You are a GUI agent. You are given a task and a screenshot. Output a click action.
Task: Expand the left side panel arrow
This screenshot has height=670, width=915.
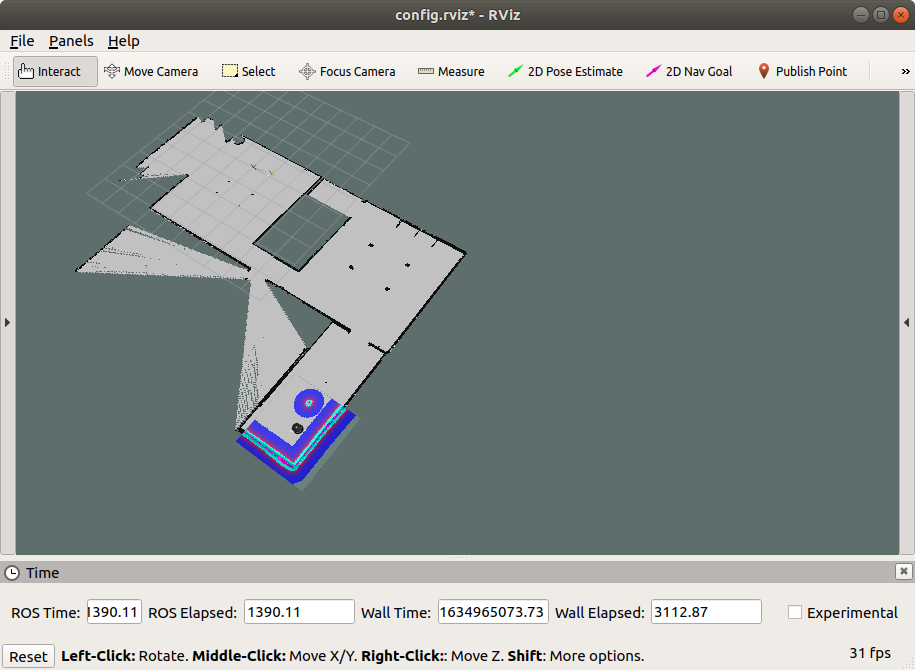pyautogui.click(x=7, y=322)
